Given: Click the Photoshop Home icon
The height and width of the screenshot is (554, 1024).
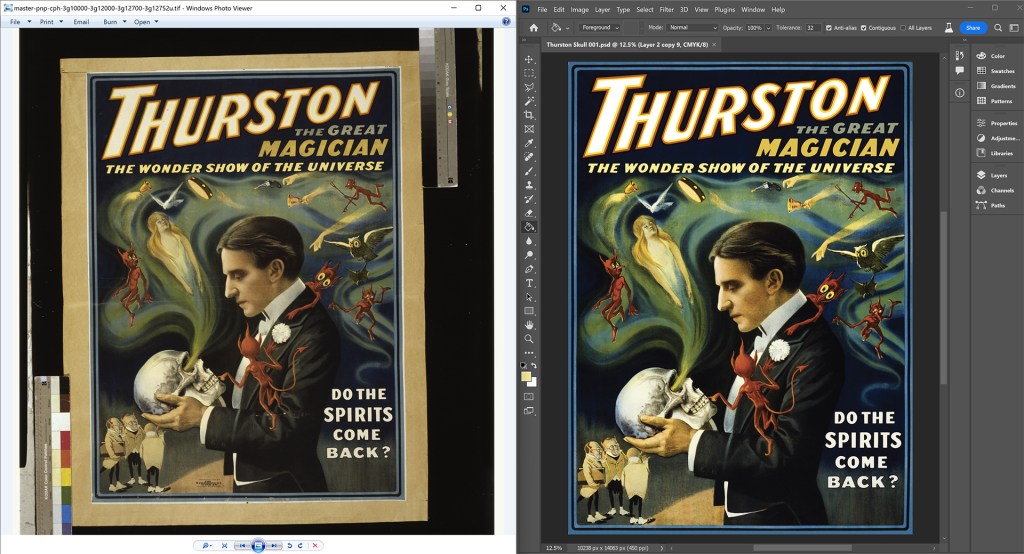Looking at the screenshot, I should pos(533,28).
